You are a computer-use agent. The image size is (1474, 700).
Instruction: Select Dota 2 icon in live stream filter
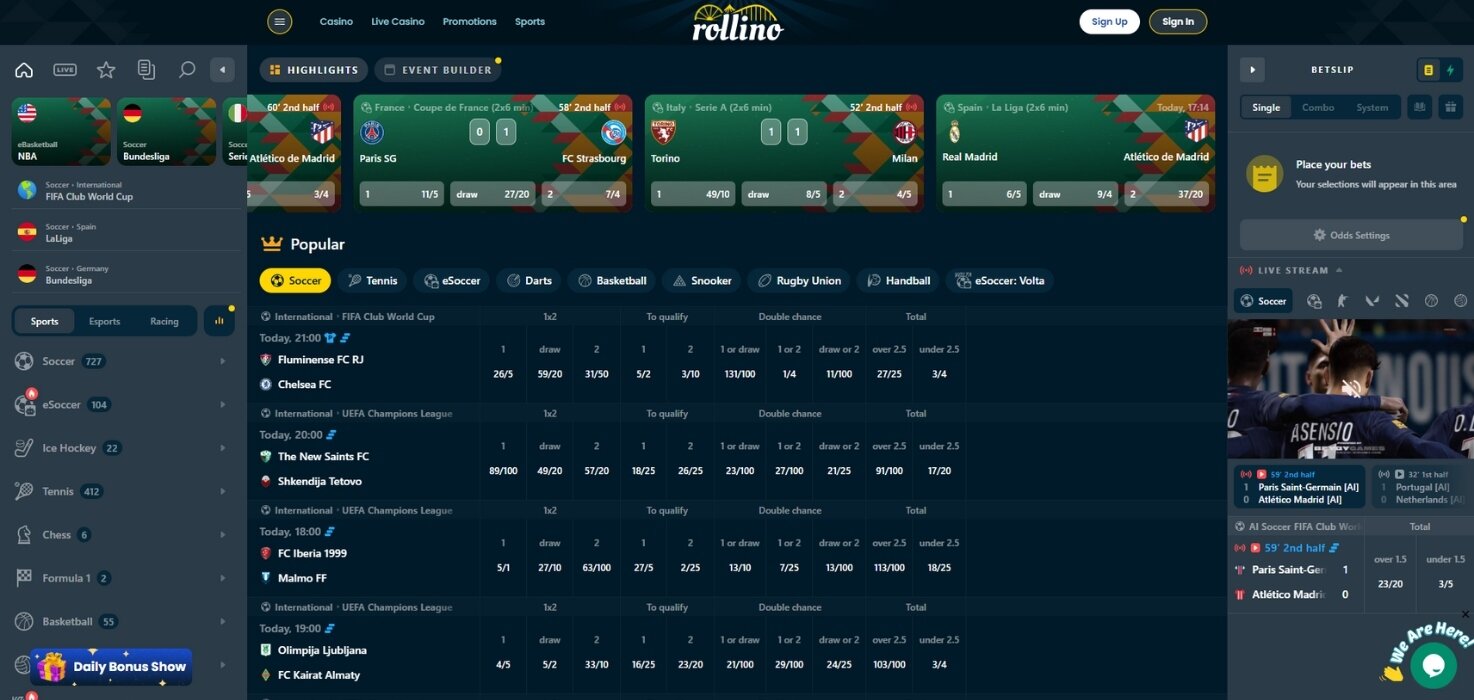(1402, 300)
